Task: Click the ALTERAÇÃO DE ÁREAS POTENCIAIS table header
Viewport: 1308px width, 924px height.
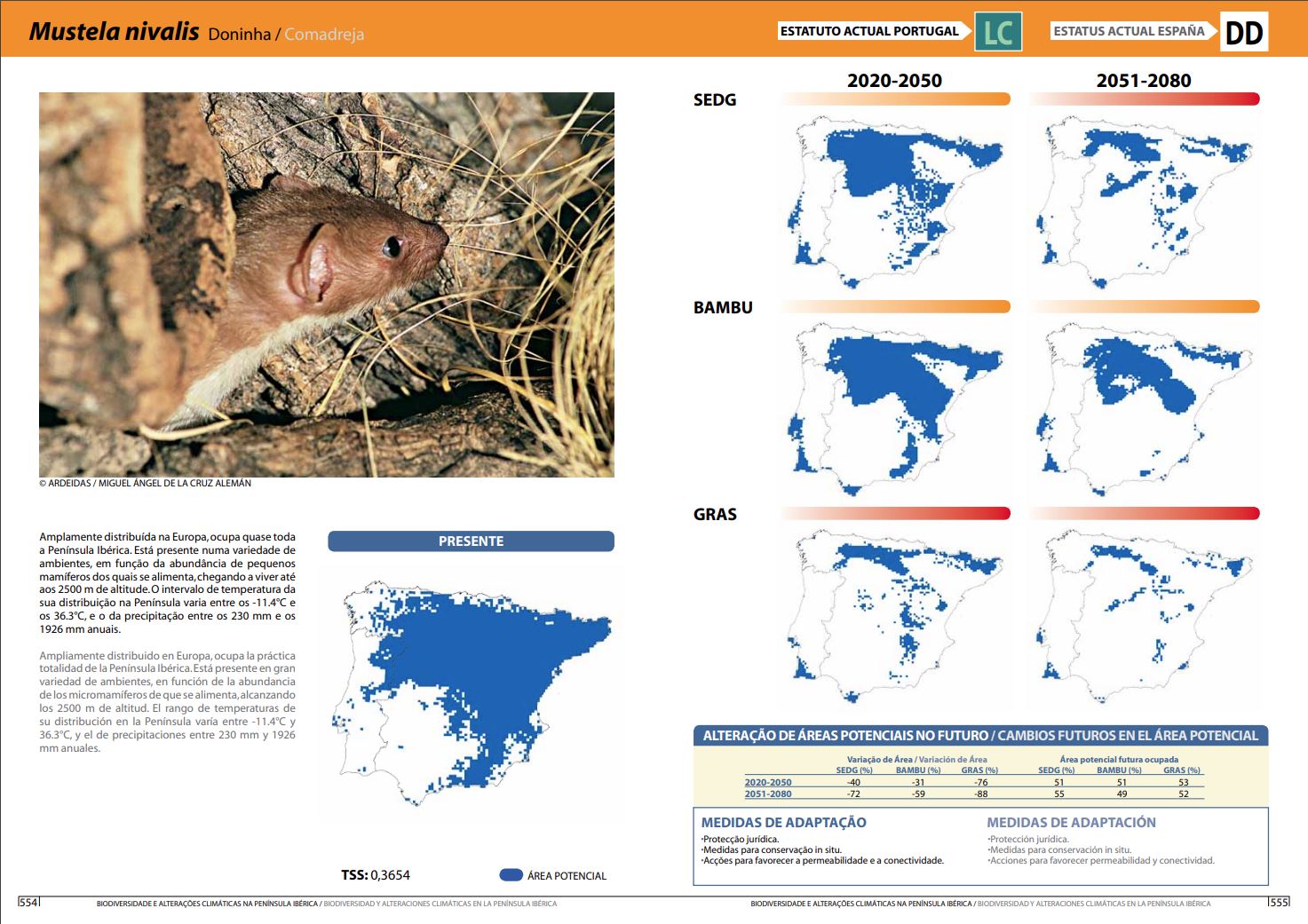Action: (x=980, y=736)
